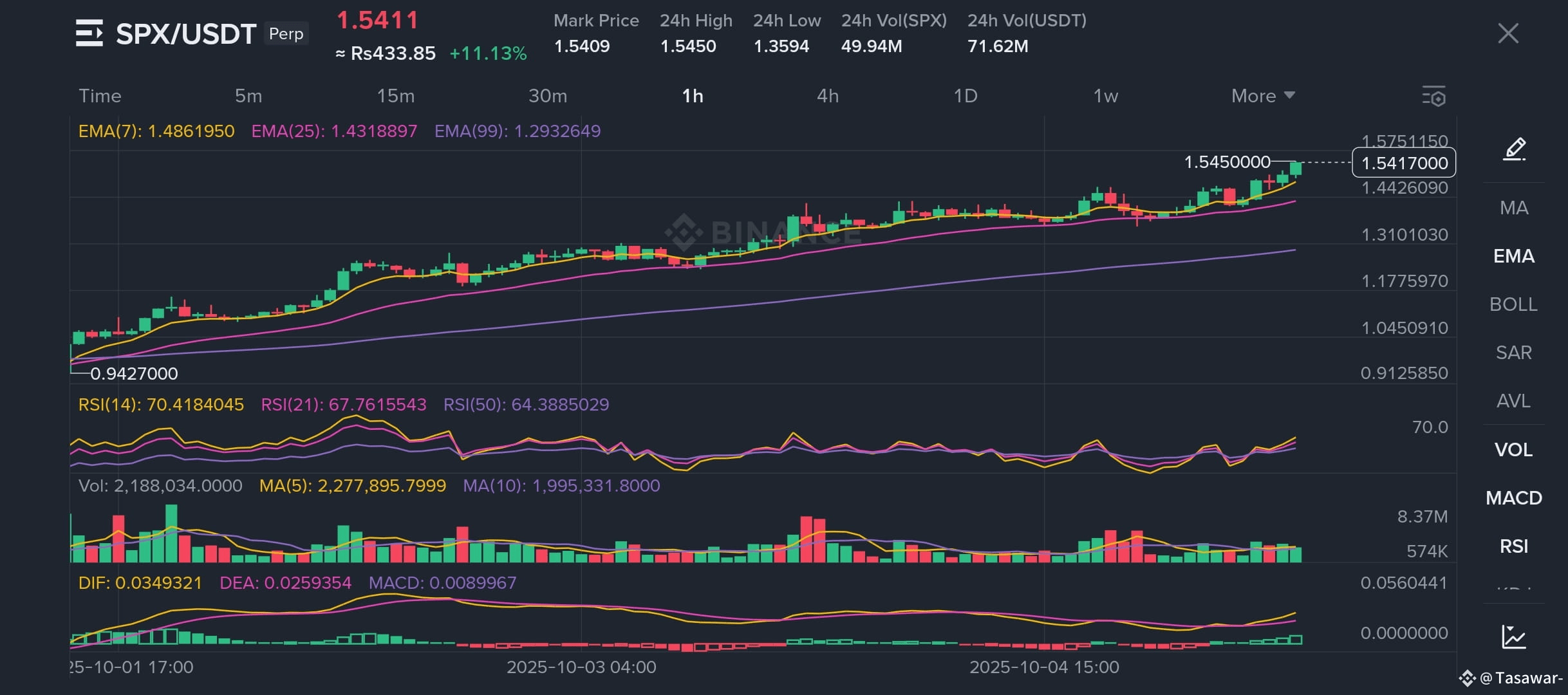This screenshot has height=695, width=1568.
Task: Click the 24h High value 1.5450
Action: 688,46
